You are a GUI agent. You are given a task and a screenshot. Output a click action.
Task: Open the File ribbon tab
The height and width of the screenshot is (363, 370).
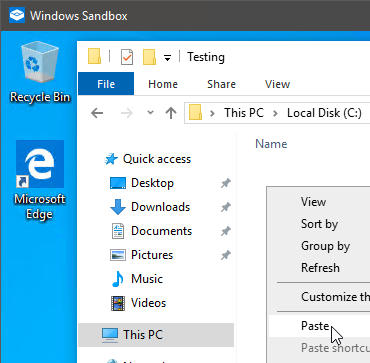tap(106, 84)
